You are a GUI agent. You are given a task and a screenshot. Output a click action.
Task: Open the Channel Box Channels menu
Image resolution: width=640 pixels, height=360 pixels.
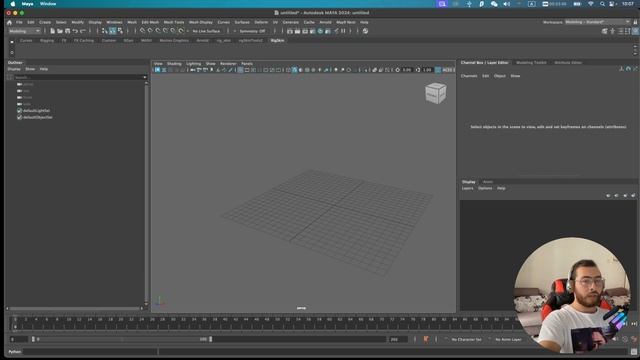[469, 76]
